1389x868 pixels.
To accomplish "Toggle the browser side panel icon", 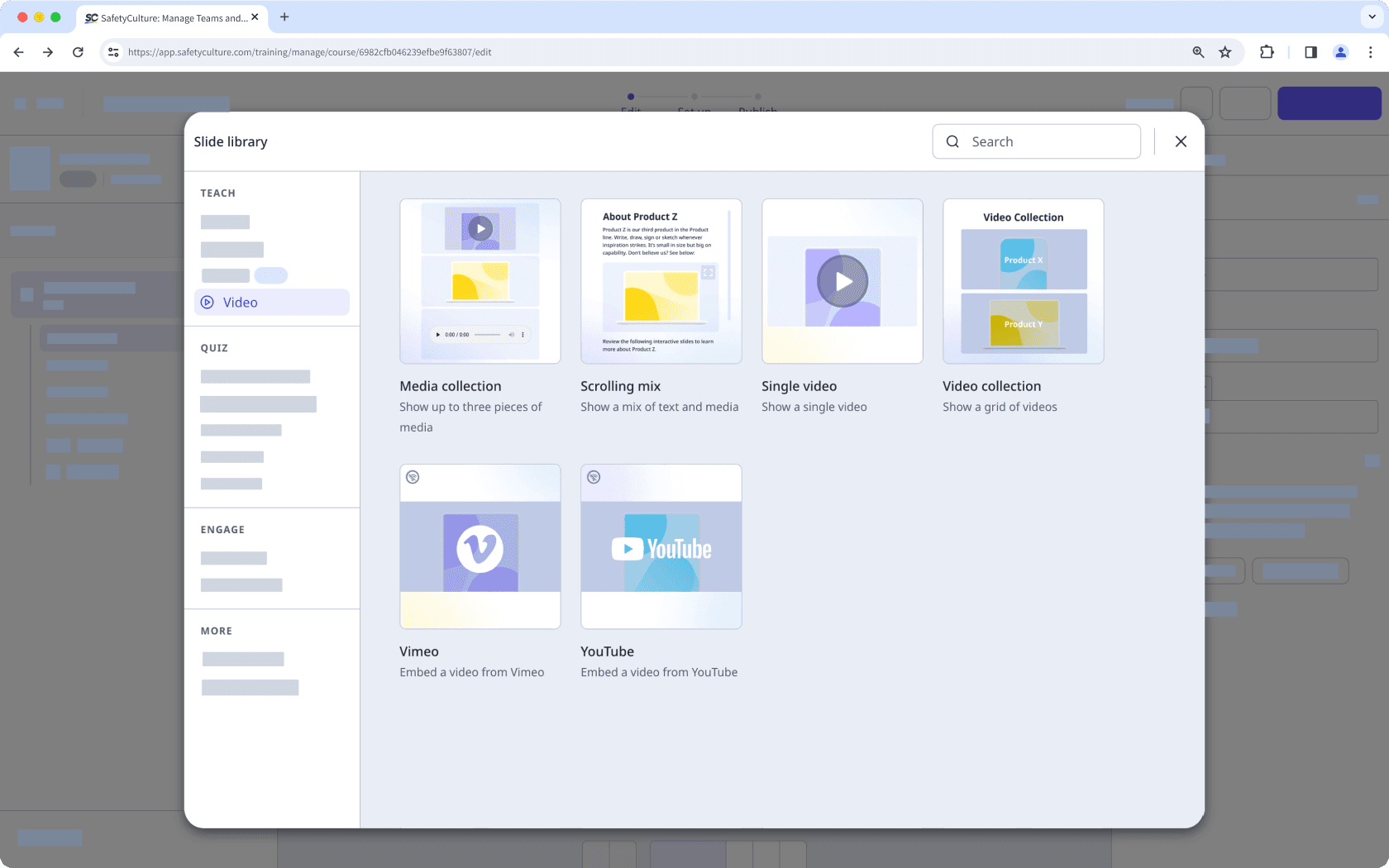I will tap(1310, 52).
